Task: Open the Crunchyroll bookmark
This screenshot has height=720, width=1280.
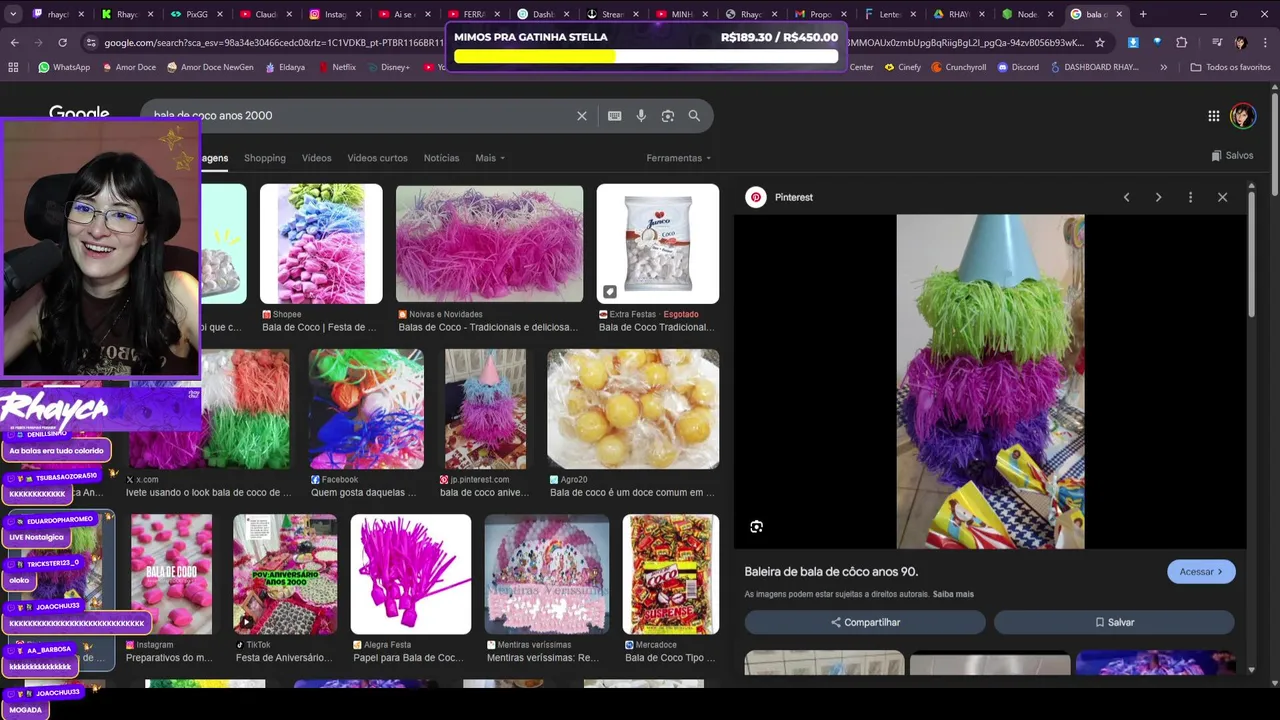Action: (958, 67)
